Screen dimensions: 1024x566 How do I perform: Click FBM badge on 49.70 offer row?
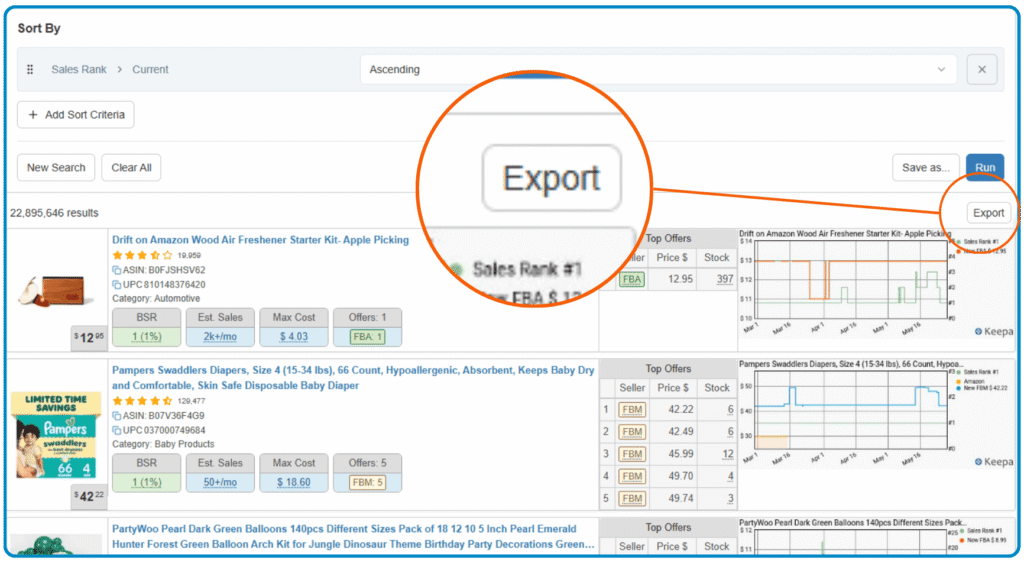[632, 477]
